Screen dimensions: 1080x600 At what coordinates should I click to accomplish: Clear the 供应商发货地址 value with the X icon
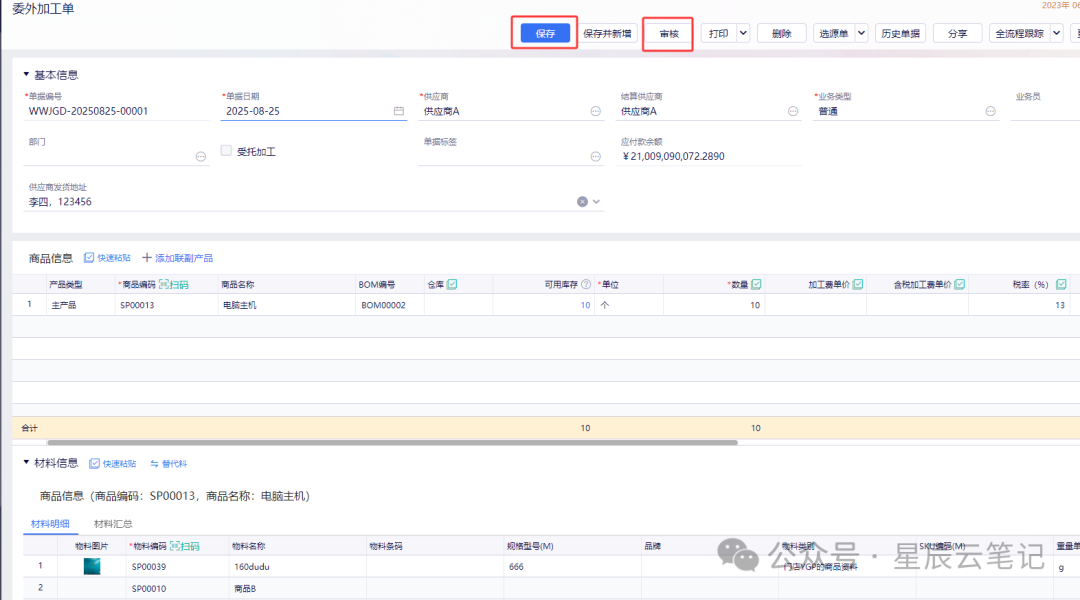point(582,202)
